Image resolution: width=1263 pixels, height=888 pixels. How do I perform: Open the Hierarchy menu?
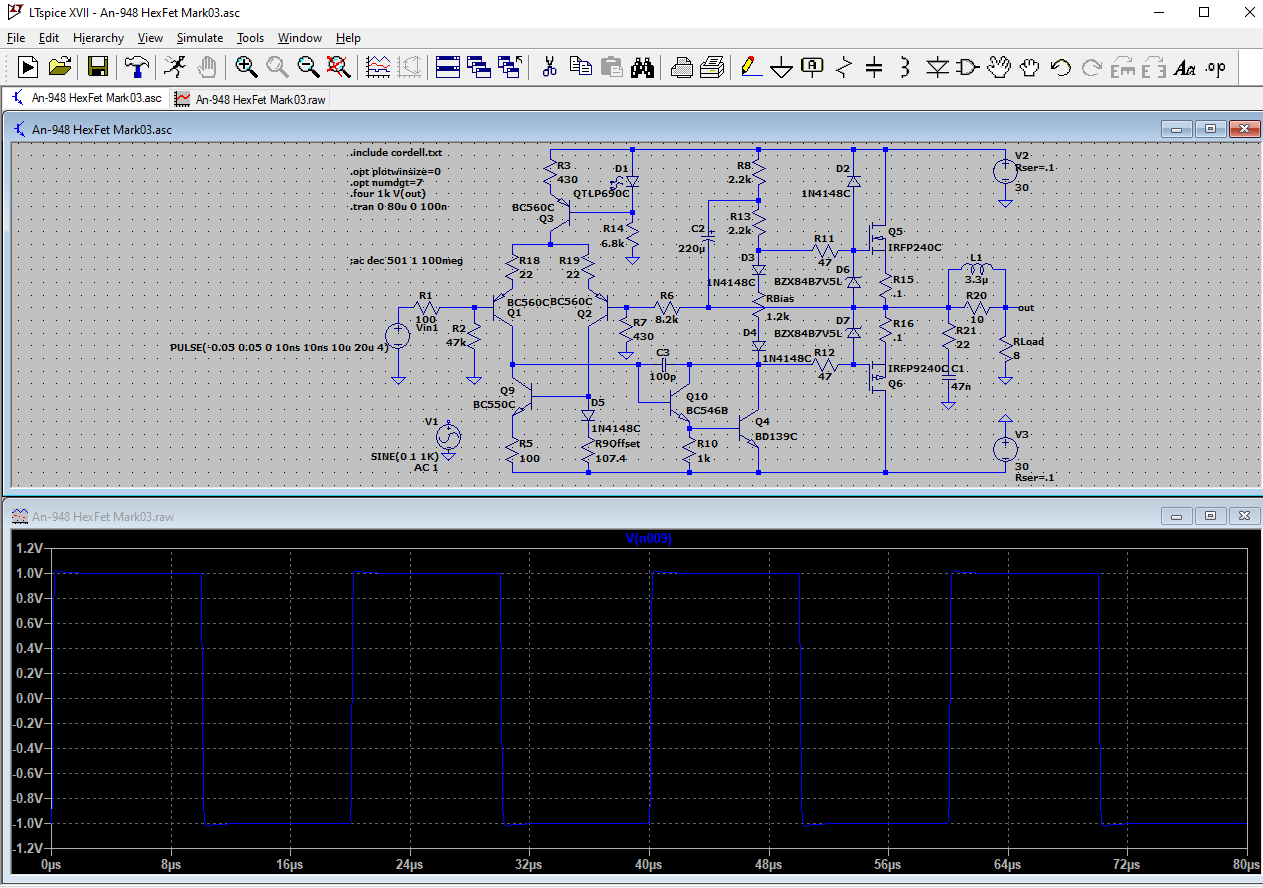(98, 38)
